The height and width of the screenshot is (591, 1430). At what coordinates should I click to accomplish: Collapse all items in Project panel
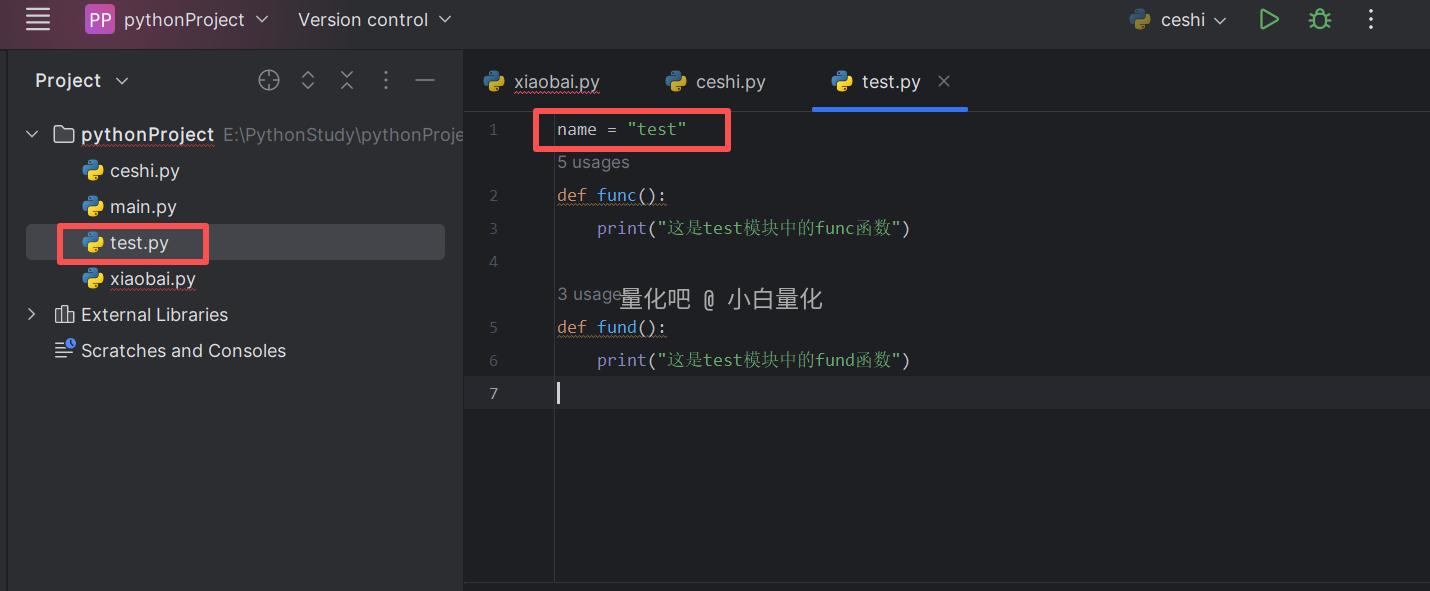347,81
